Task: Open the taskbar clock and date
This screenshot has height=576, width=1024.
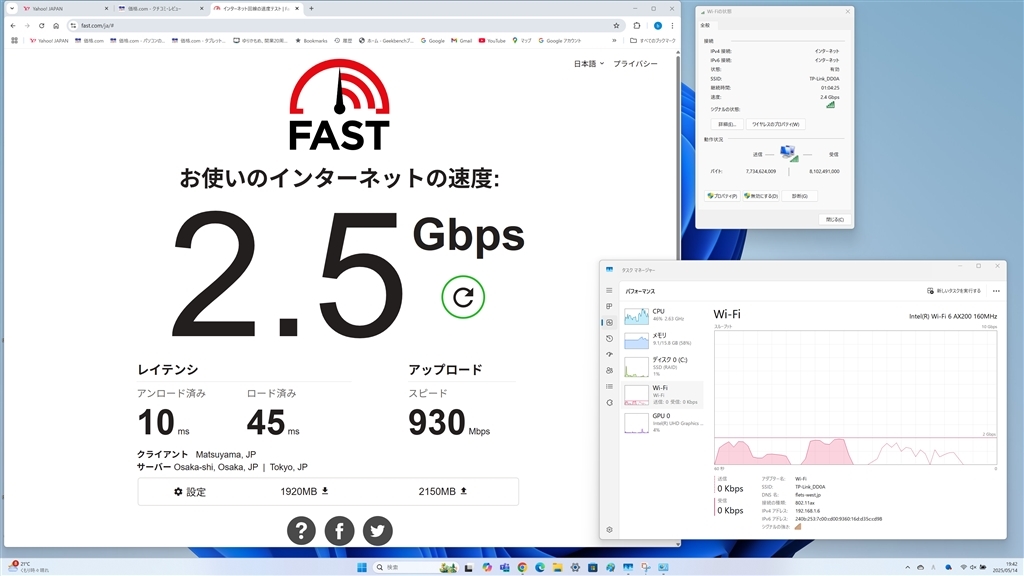Action: pyautogui.click(x=1007, y=568)
